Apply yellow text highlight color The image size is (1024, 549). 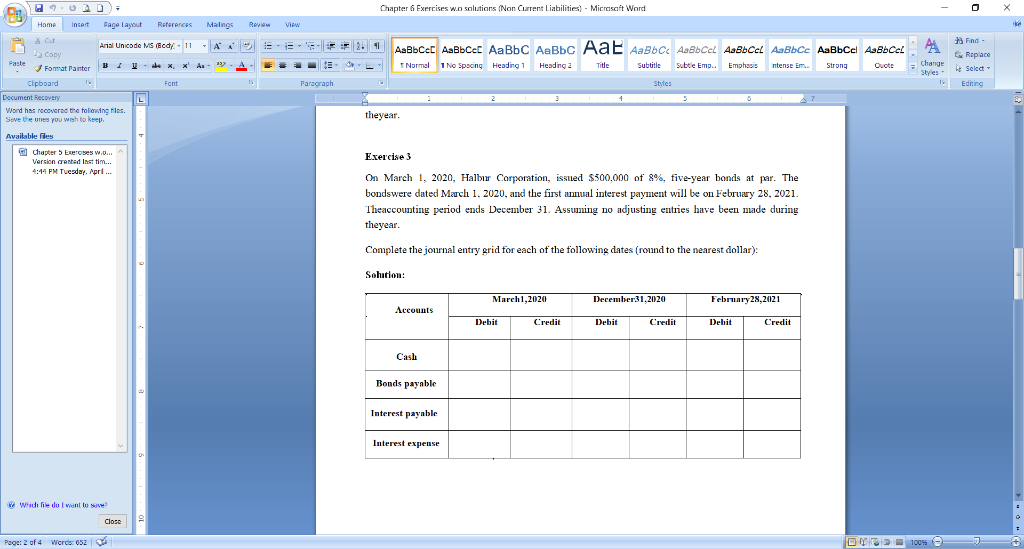pyautogui.click(x=221, y=65)
